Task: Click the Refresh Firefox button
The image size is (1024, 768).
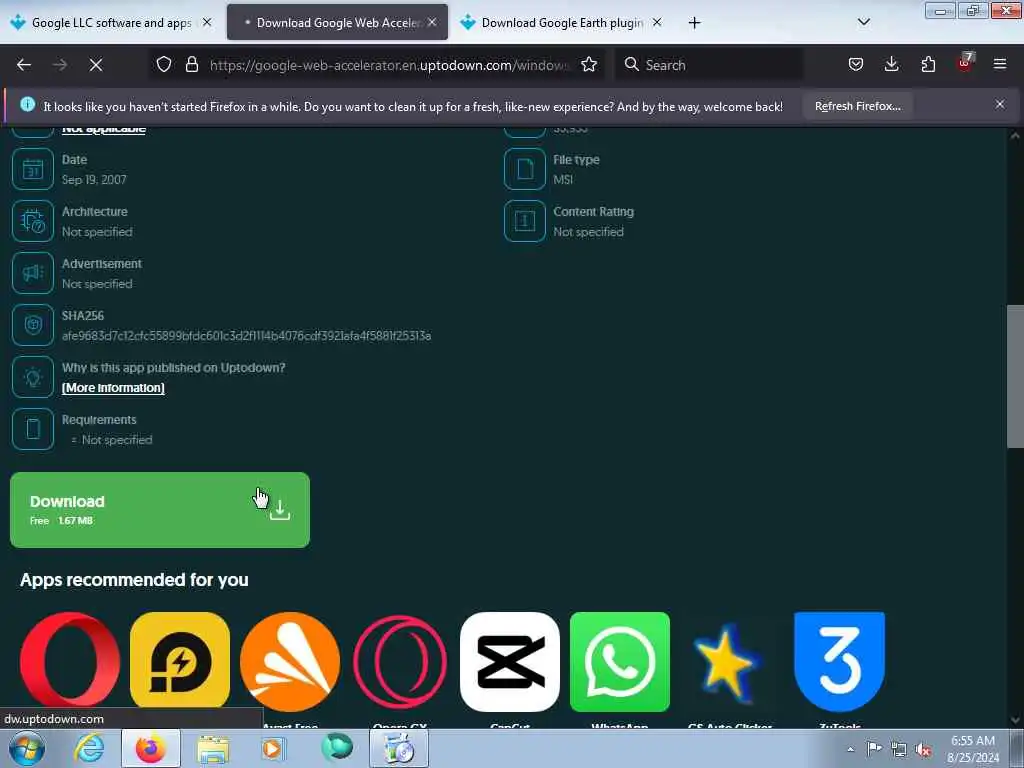Action: (x=857, y=106)
